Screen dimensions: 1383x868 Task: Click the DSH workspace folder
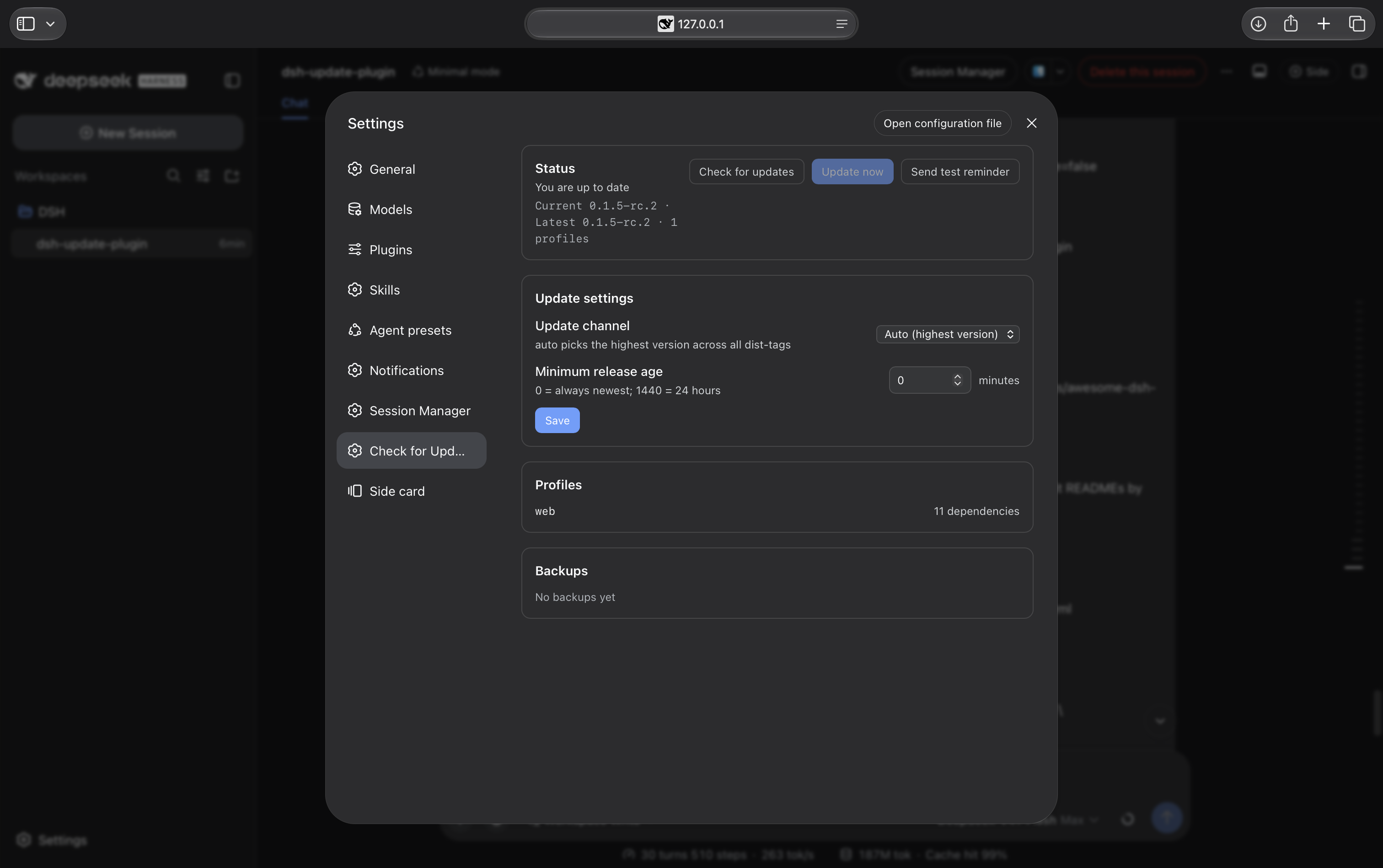click(x=41, y=211)
